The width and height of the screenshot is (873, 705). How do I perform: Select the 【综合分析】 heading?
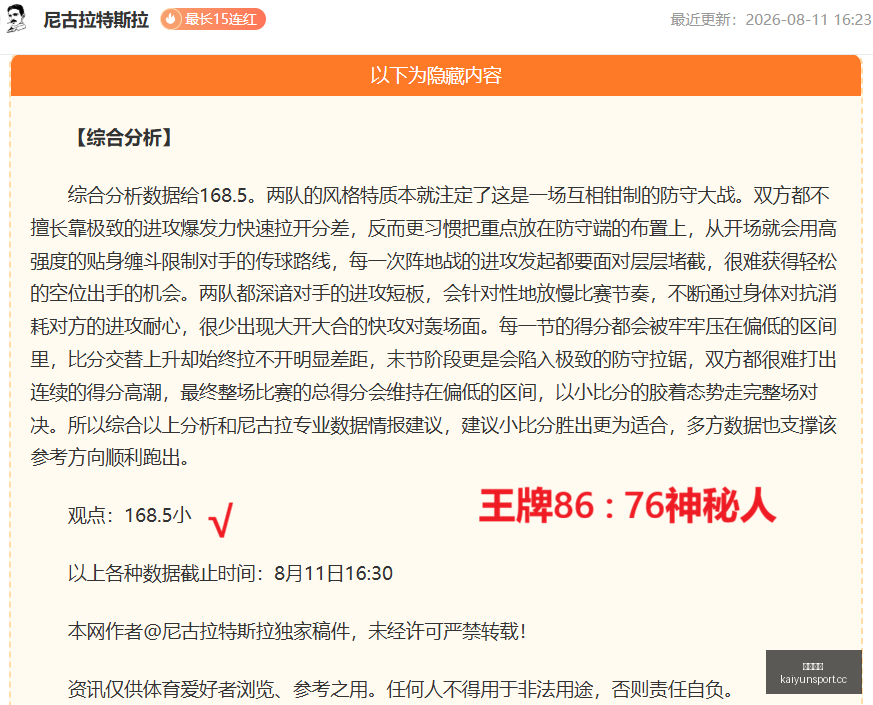pos(124,138)
